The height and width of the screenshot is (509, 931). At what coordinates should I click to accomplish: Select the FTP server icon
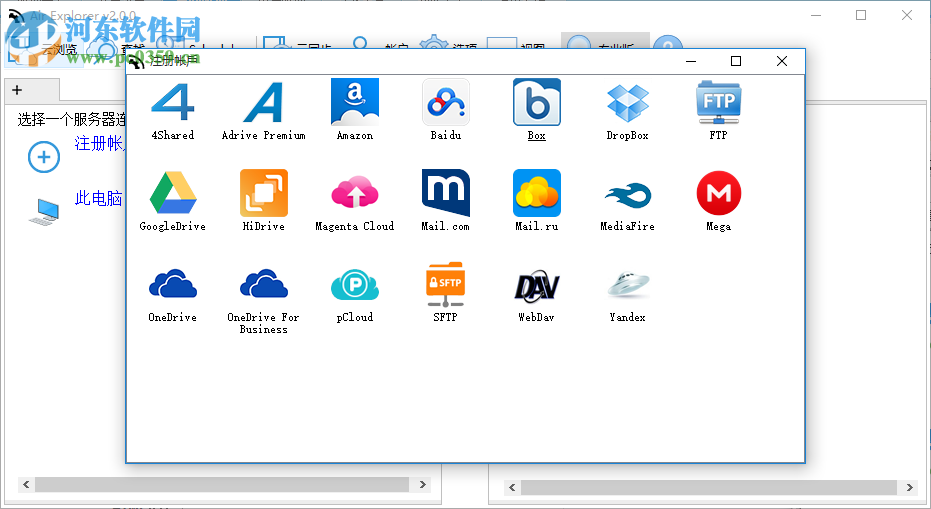pyautogui.click(x=718, y=102)
